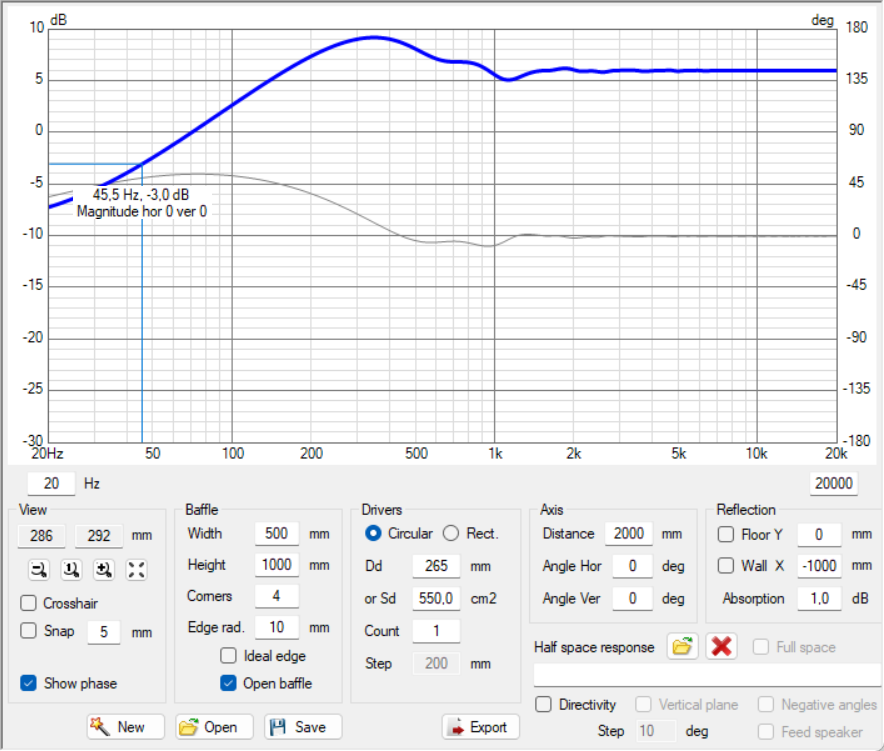The width and height of the screenshot is (884, 751).
Task: Open half space response file folder icon
Action: 682,646
